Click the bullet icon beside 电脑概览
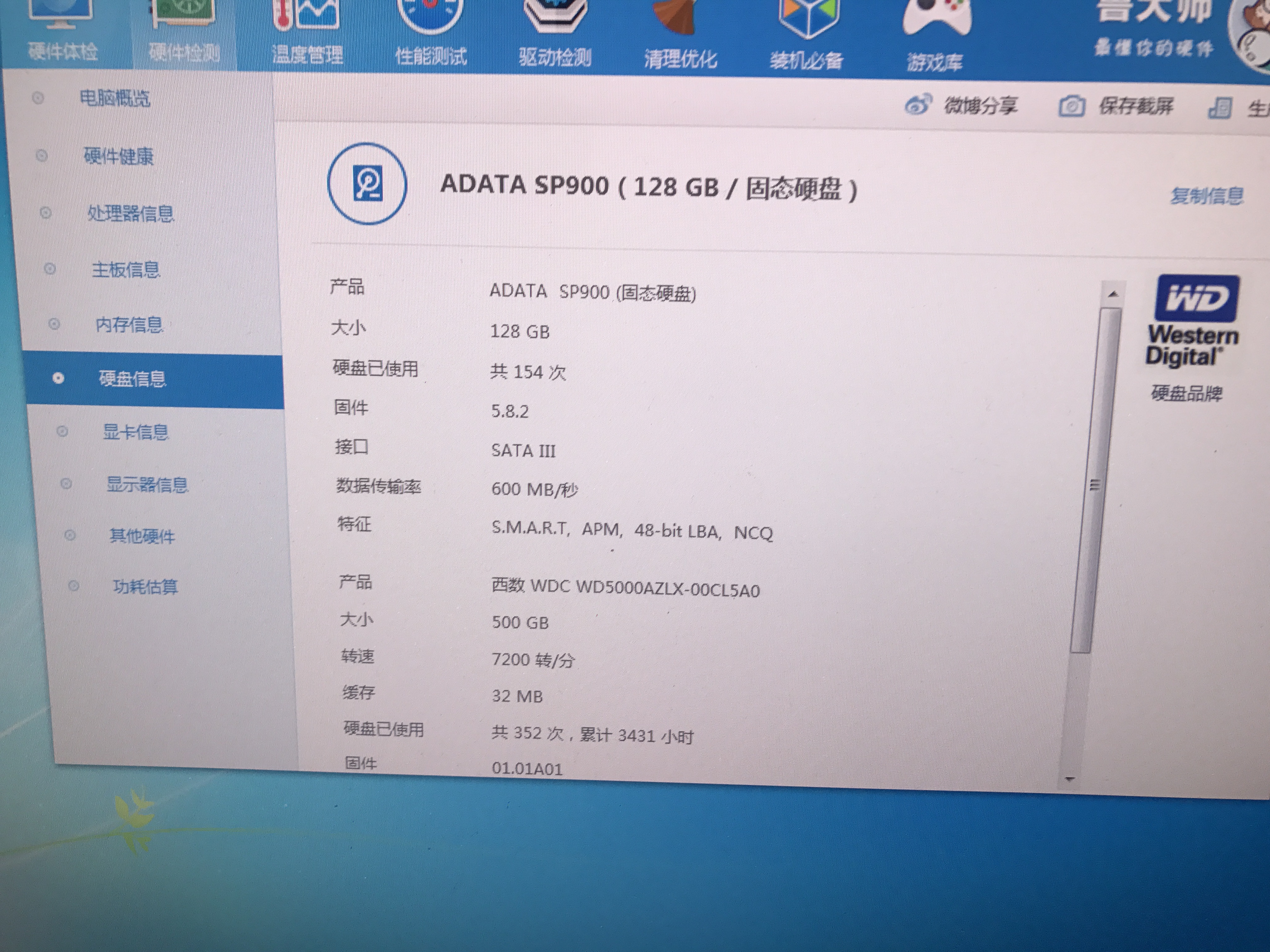This screenshot has width=1270, height=952. tap(38, 98)
